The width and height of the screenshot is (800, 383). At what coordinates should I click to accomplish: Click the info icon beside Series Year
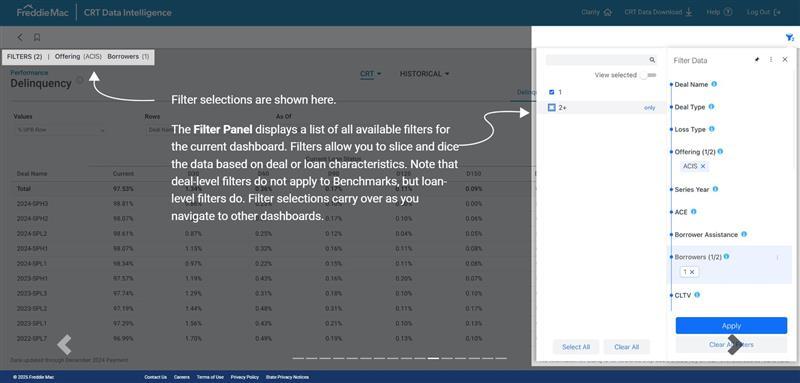[715, 189]
